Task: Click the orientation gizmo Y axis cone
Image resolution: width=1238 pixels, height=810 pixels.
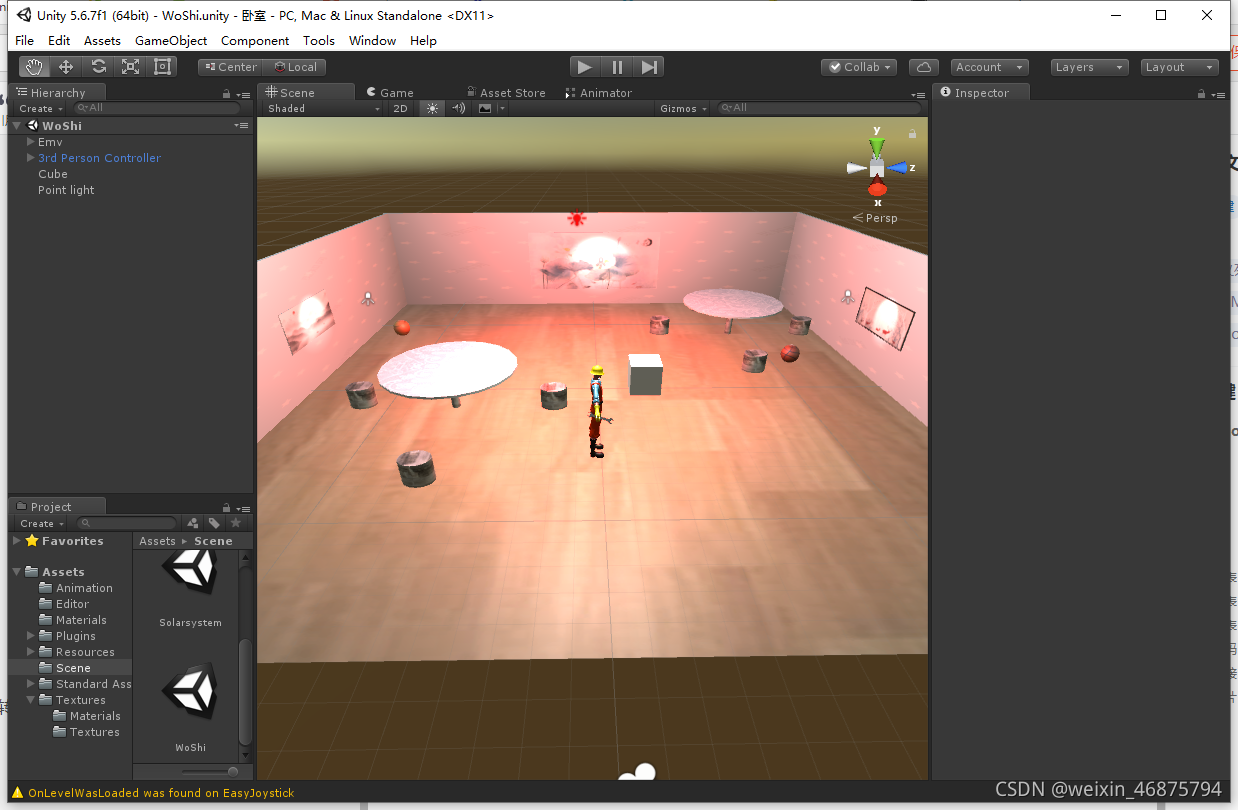Action: pyautogui.click(x=877, y=147)
